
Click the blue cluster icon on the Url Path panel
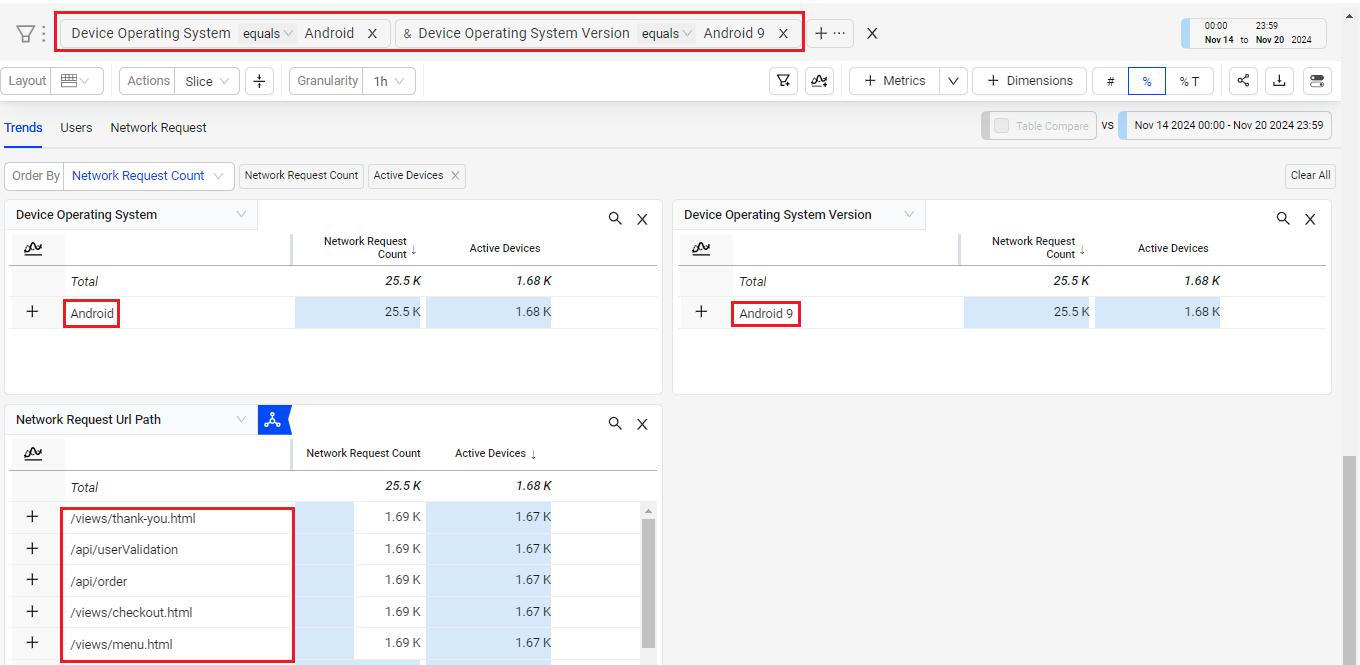pyautogui.click(x=272, y=420)
